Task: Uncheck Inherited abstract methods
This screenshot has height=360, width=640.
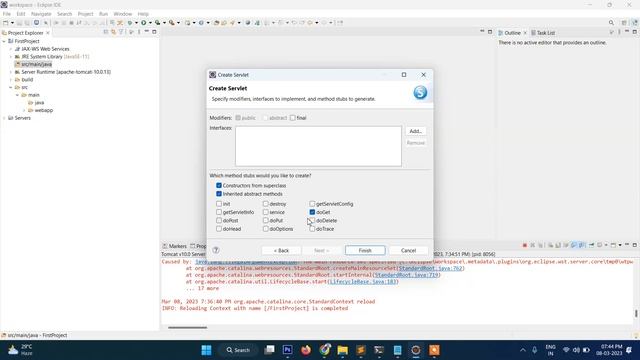Action: [x=219, y=194]
